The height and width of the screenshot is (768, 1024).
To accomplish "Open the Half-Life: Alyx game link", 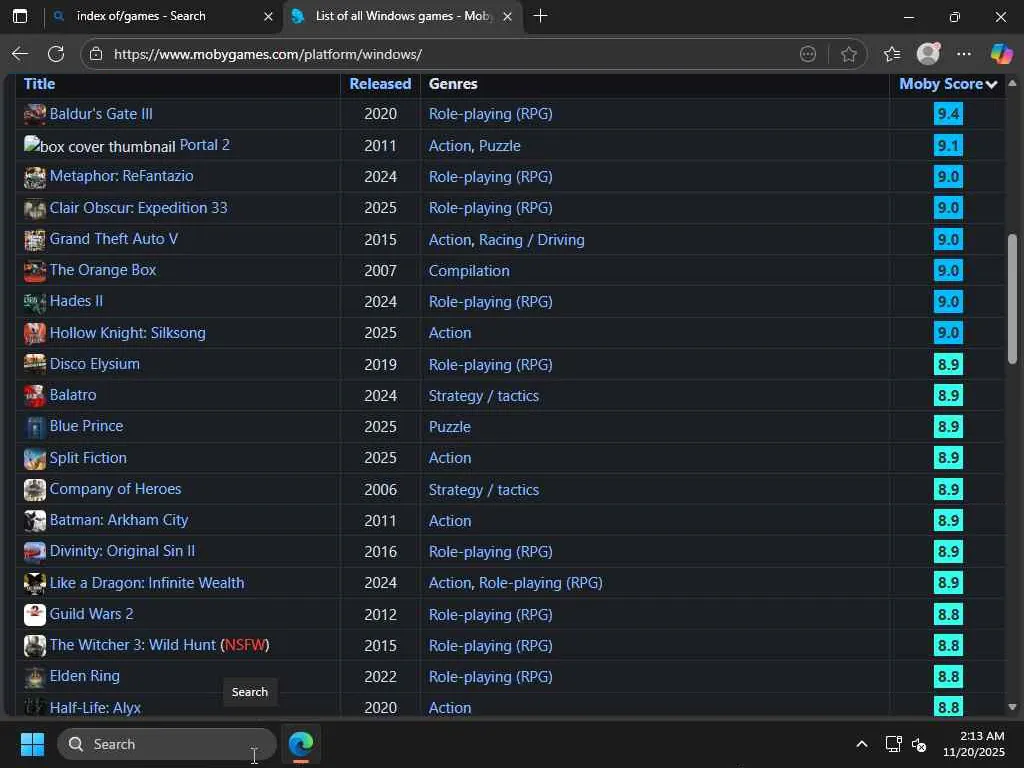I will [x=95, y=707].
